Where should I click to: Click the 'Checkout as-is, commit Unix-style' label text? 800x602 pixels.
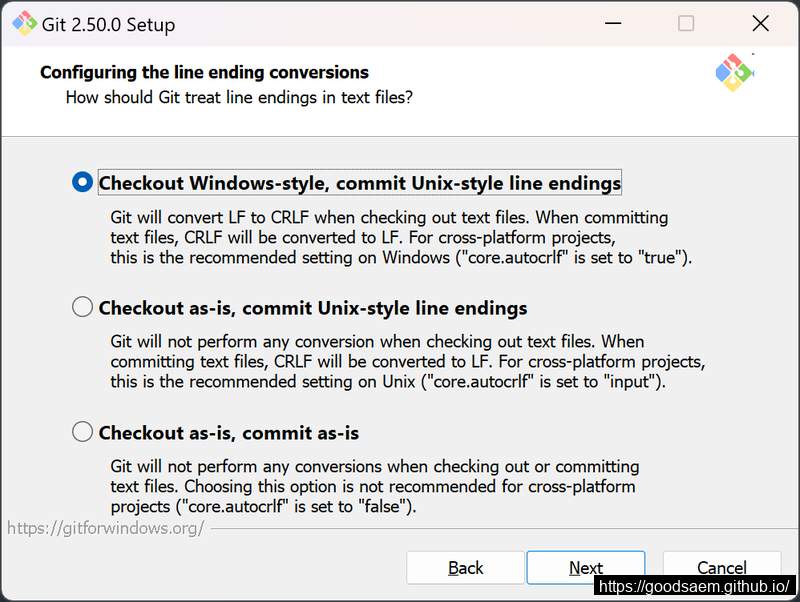[313, 308]
